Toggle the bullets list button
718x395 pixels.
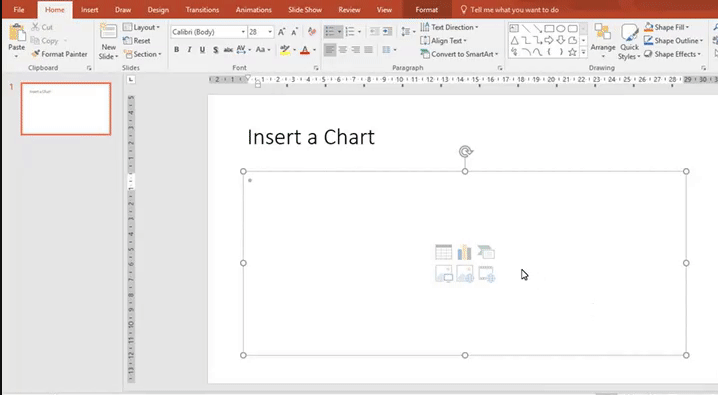tap(330, 32)
